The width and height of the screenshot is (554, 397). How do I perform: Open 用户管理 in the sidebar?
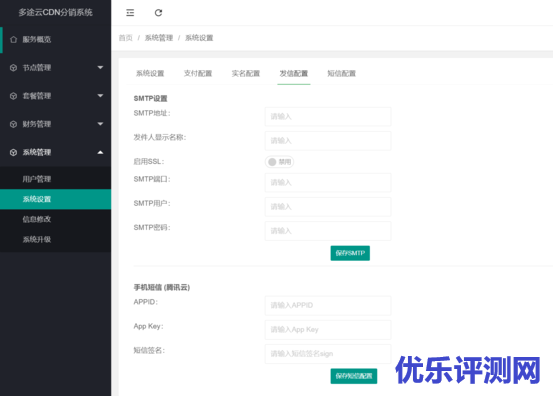click(55, 179)
